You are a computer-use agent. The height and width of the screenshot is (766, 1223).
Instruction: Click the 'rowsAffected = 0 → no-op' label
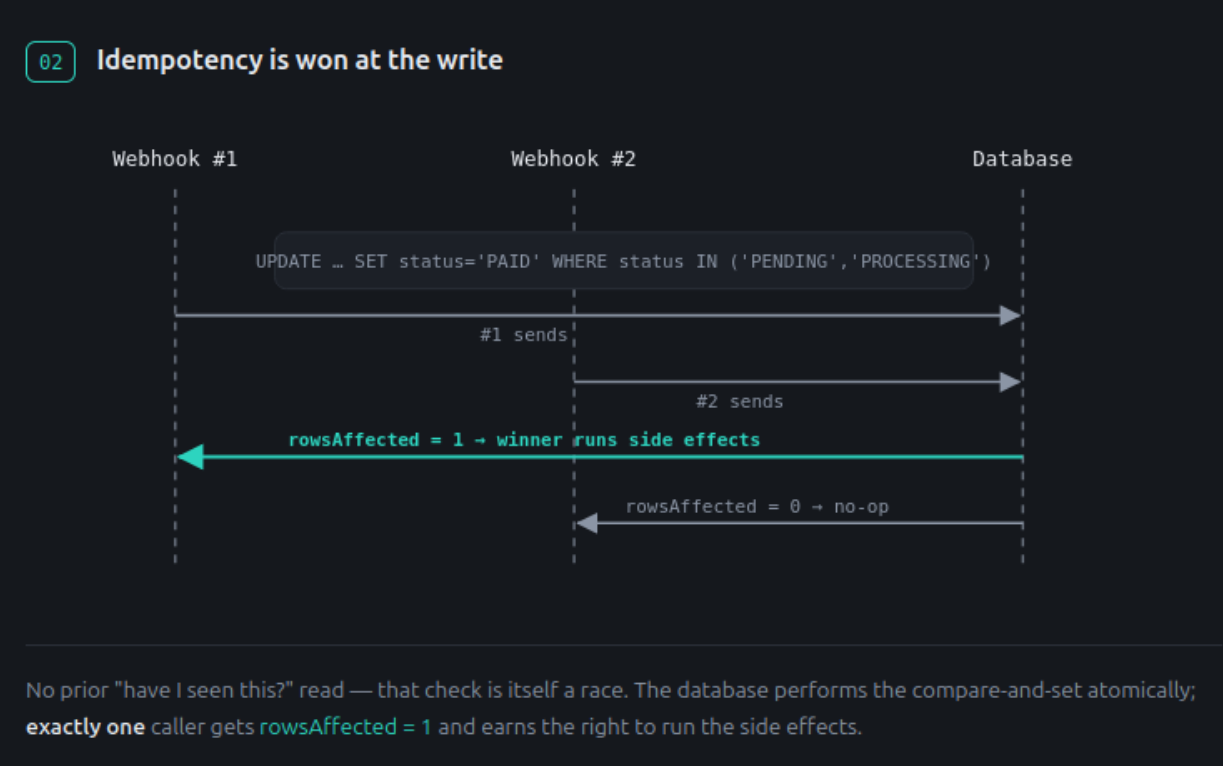point(757,506)
